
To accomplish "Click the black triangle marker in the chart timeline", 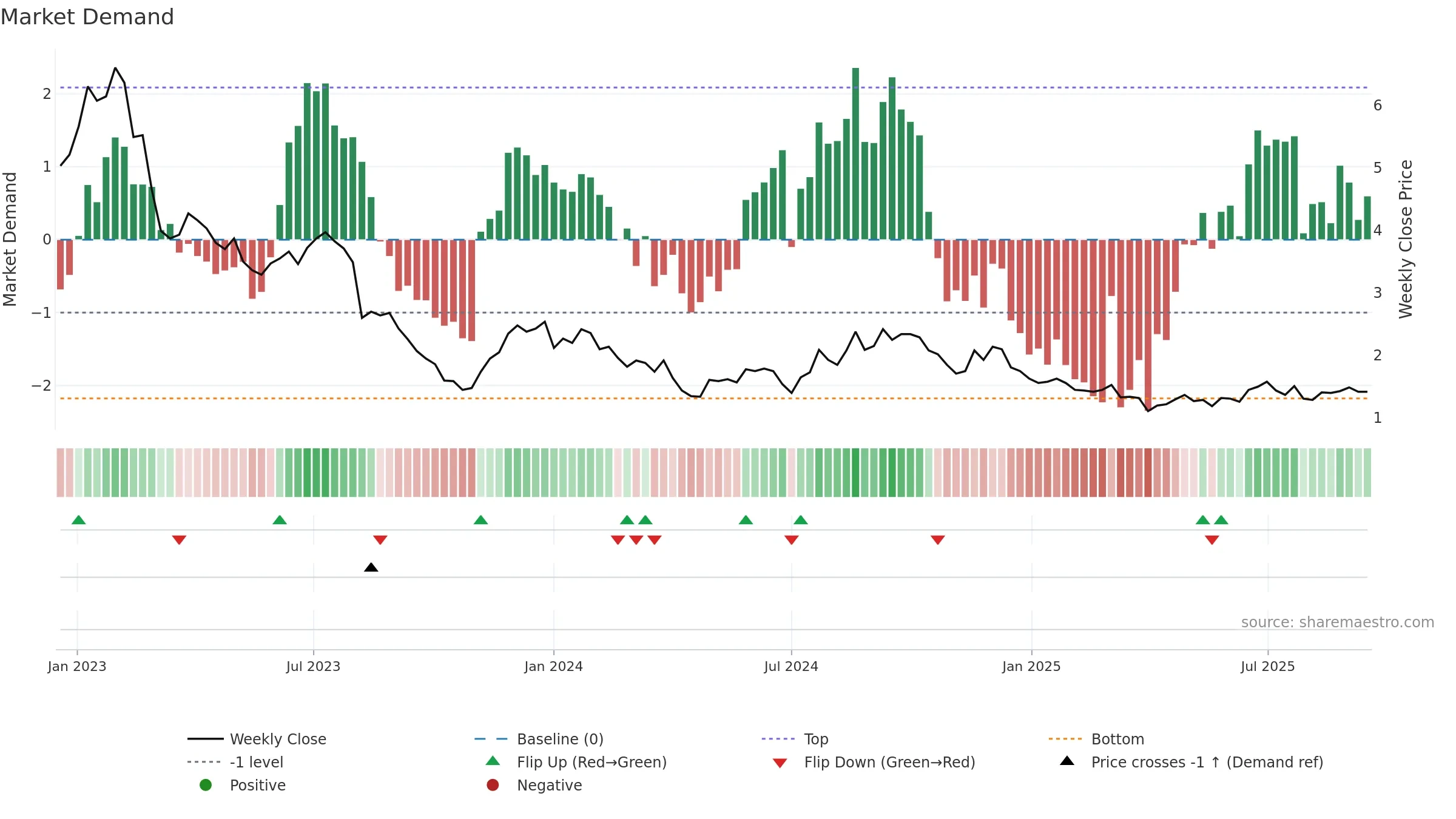I will [x=371, y=567].
